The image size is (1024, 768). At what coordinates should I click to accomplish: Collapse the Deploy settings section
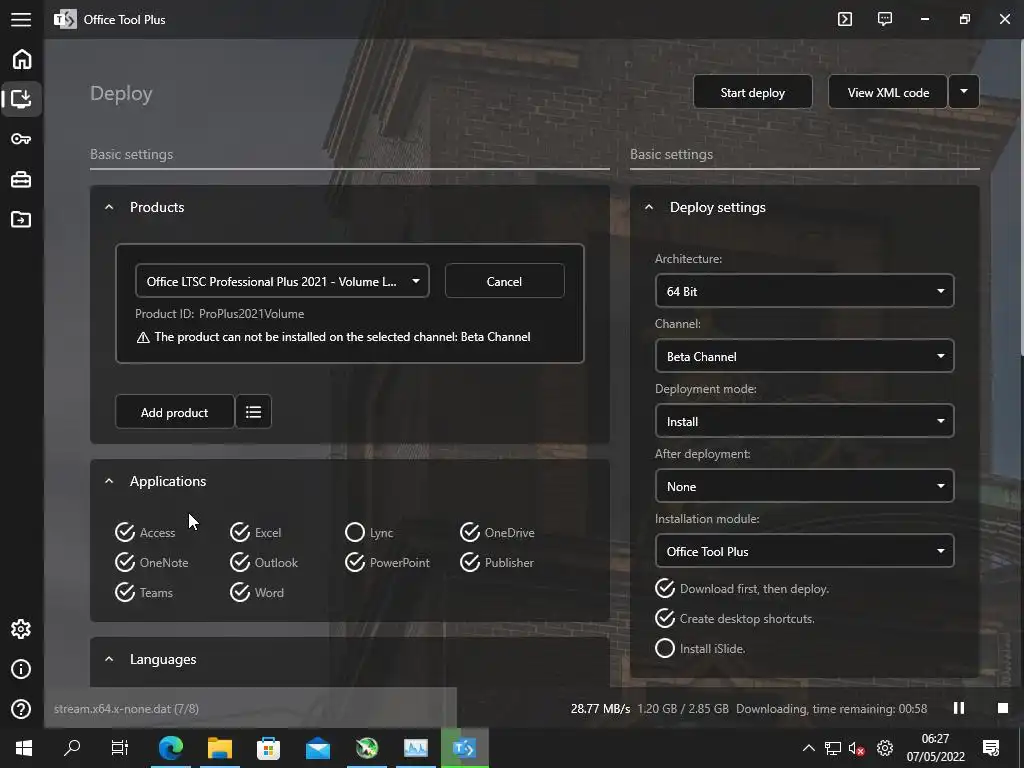pos(648,207)
